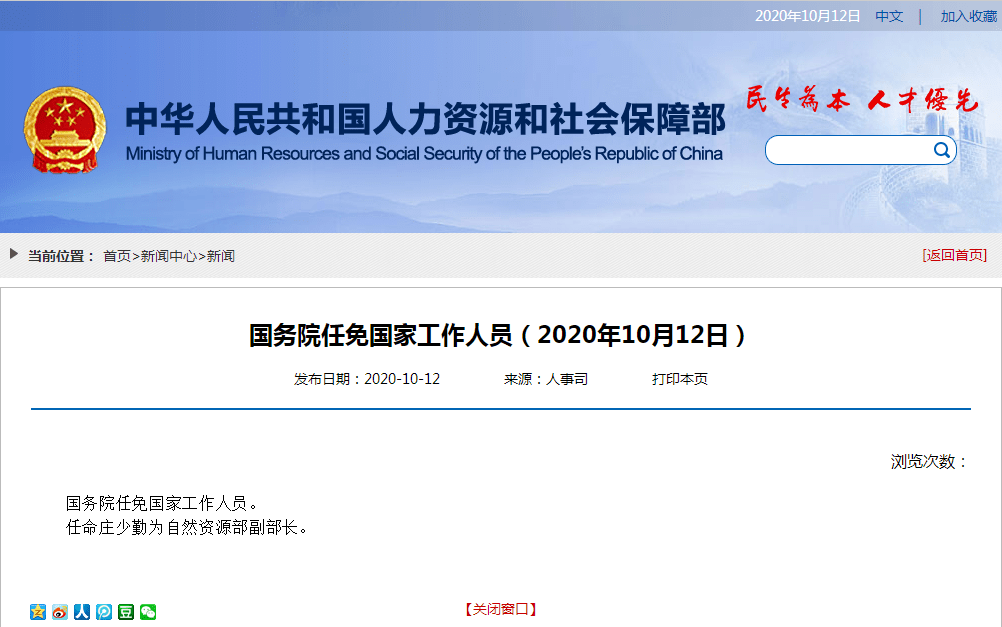This screenshot has width=1002, height=627.
Task: Go to 首页 in the breadcrumb
Action: (x=117, y=256)
